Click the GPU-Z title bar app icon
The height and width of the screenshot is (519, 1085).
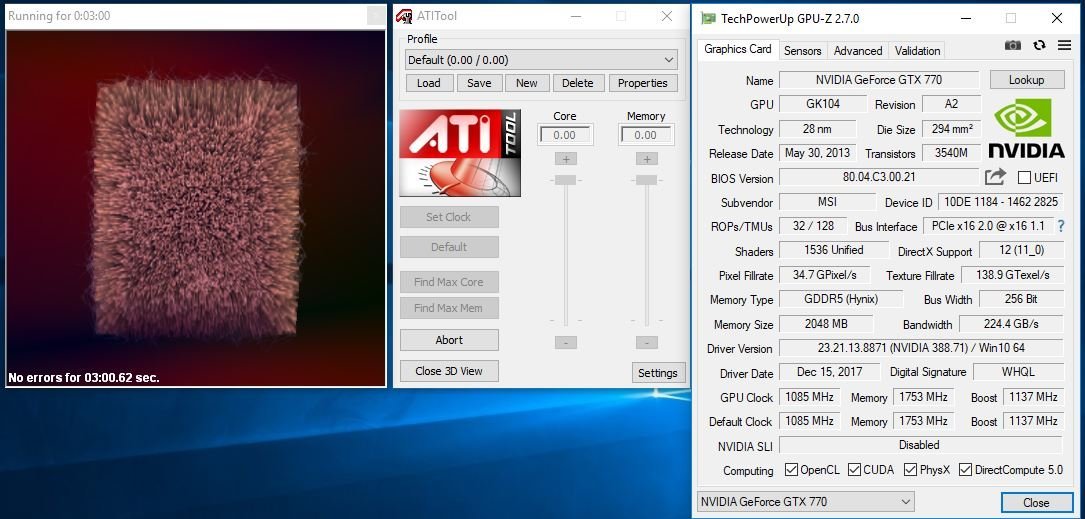pos(708,18)
